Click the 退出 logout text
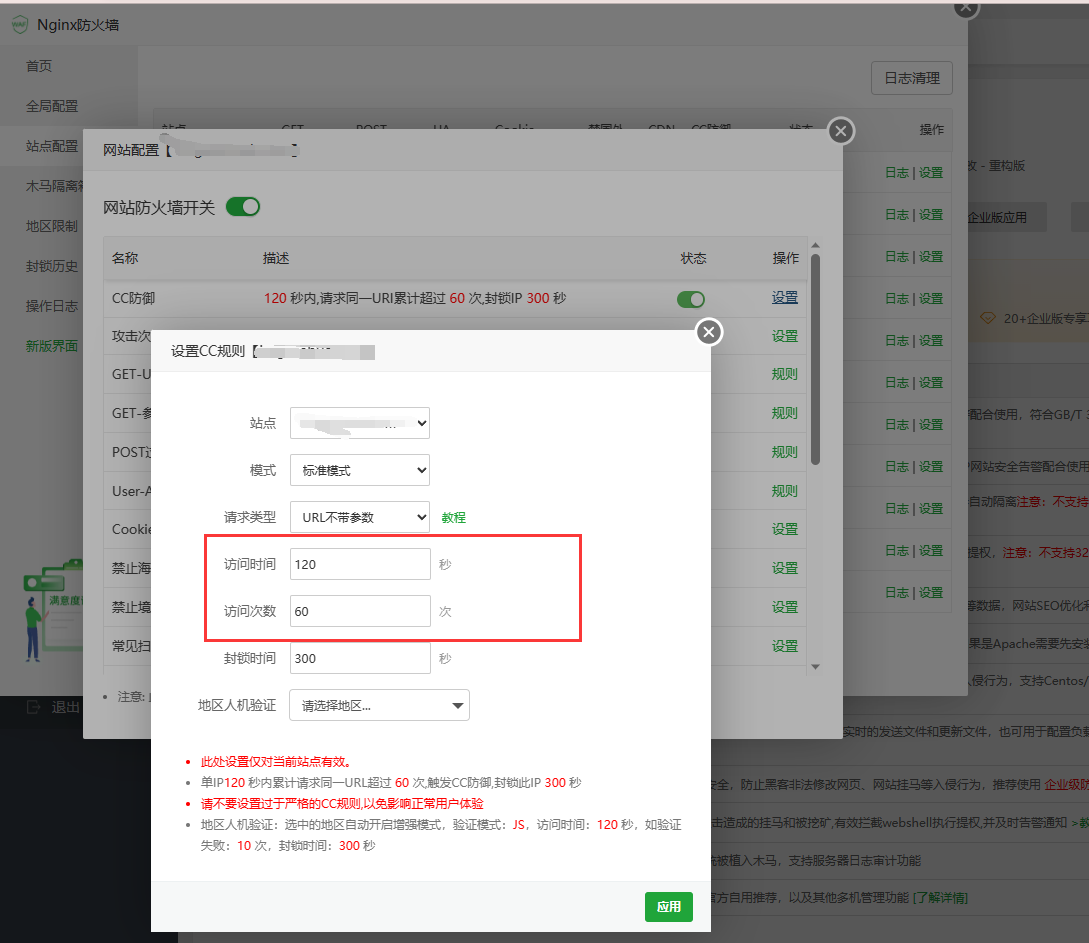 coord(65,707)
